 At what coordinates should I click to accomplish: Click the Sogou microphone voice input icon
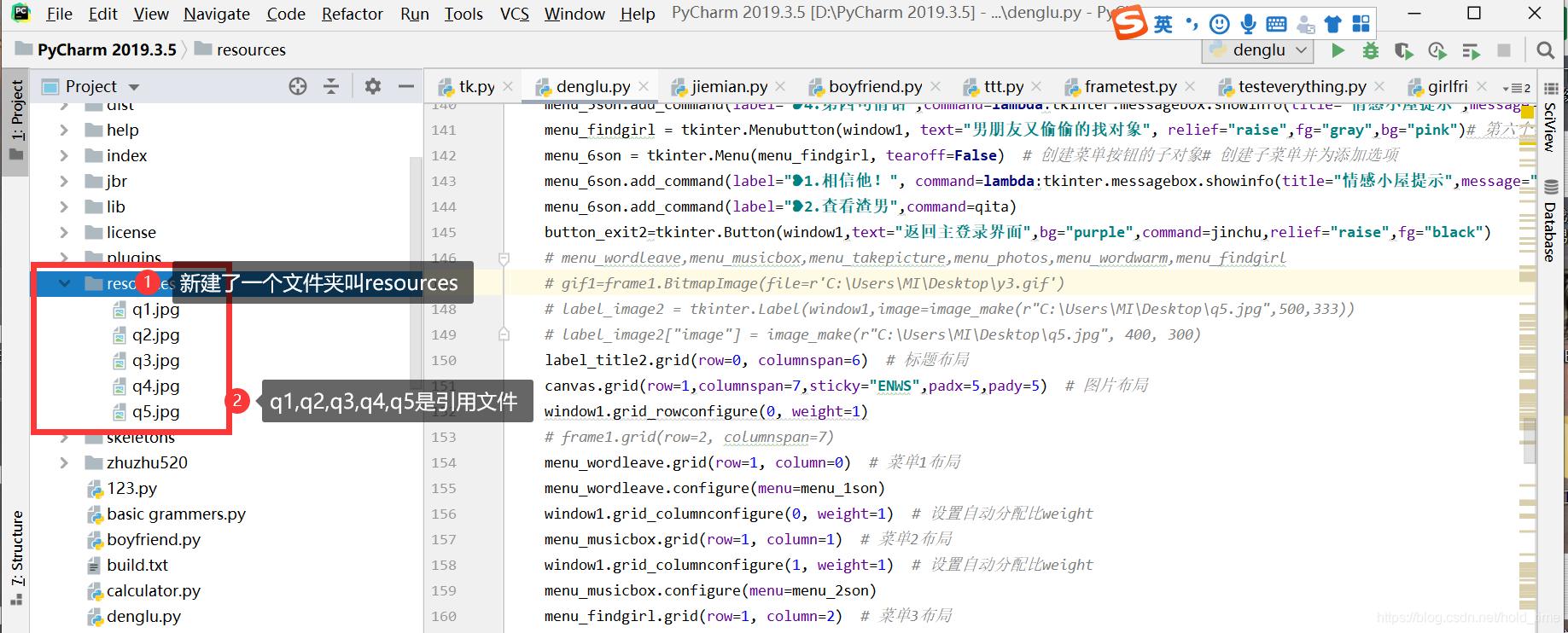(1249, 24)
